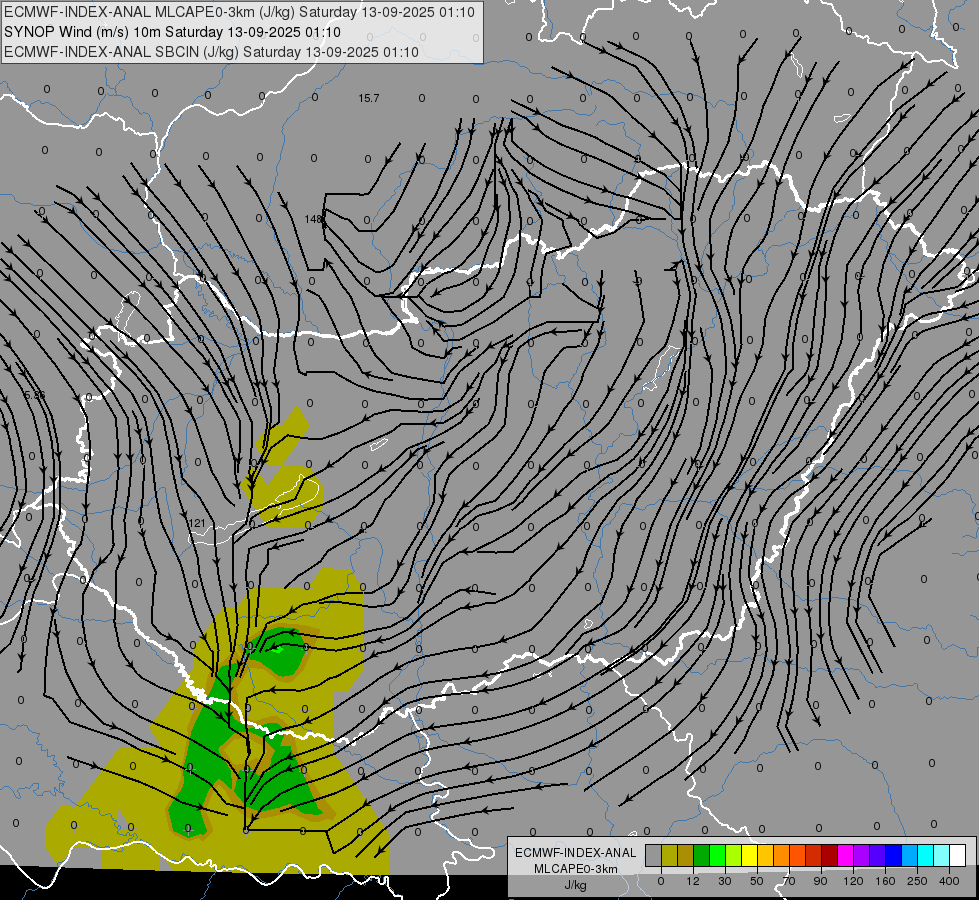979x900 pixels.
Task: Click the legend scale value 160
Action: 885,881
